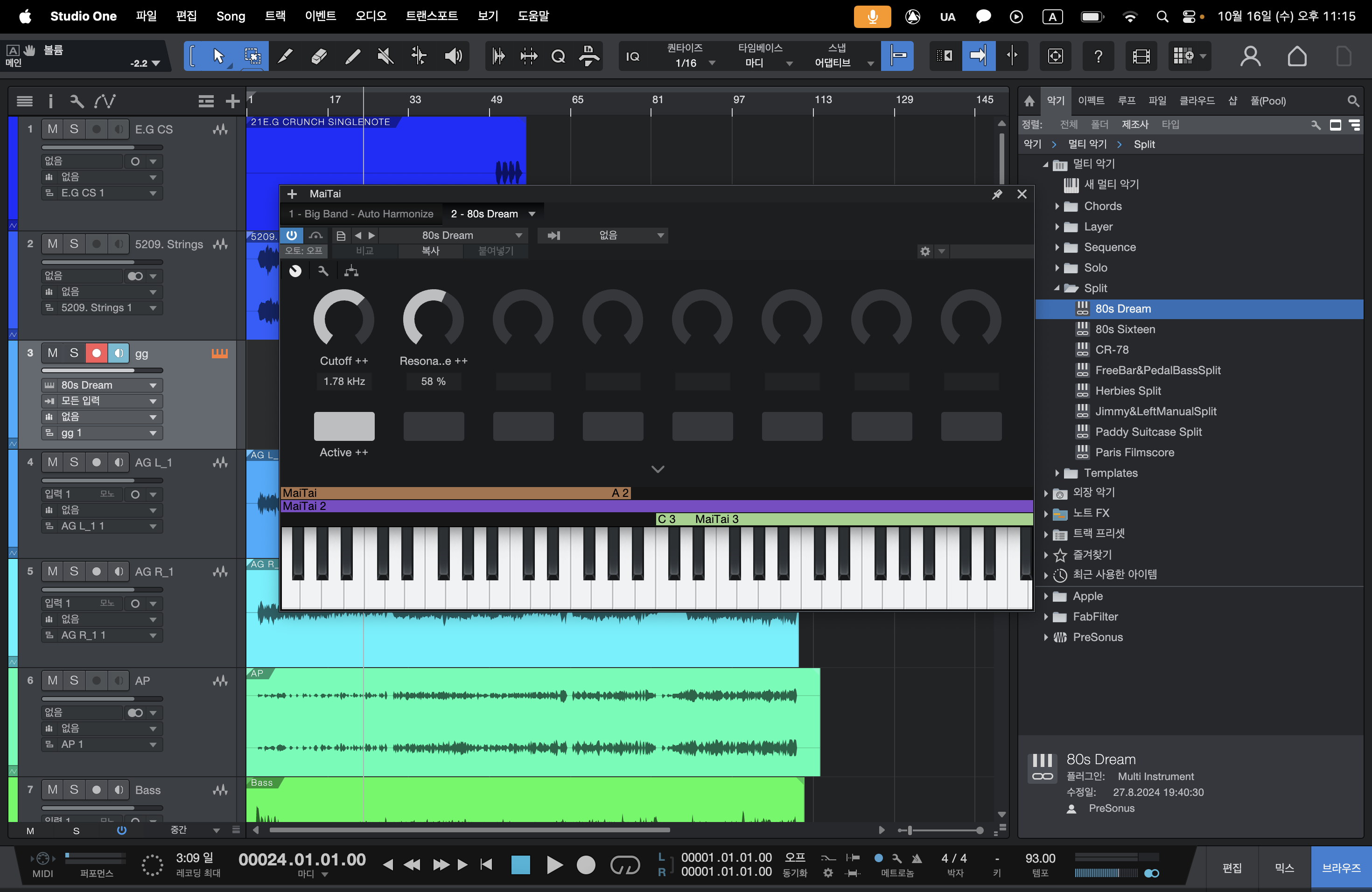Open the 믹스 view button
The image size is (1372, 892).
[x=1284, y=868]
